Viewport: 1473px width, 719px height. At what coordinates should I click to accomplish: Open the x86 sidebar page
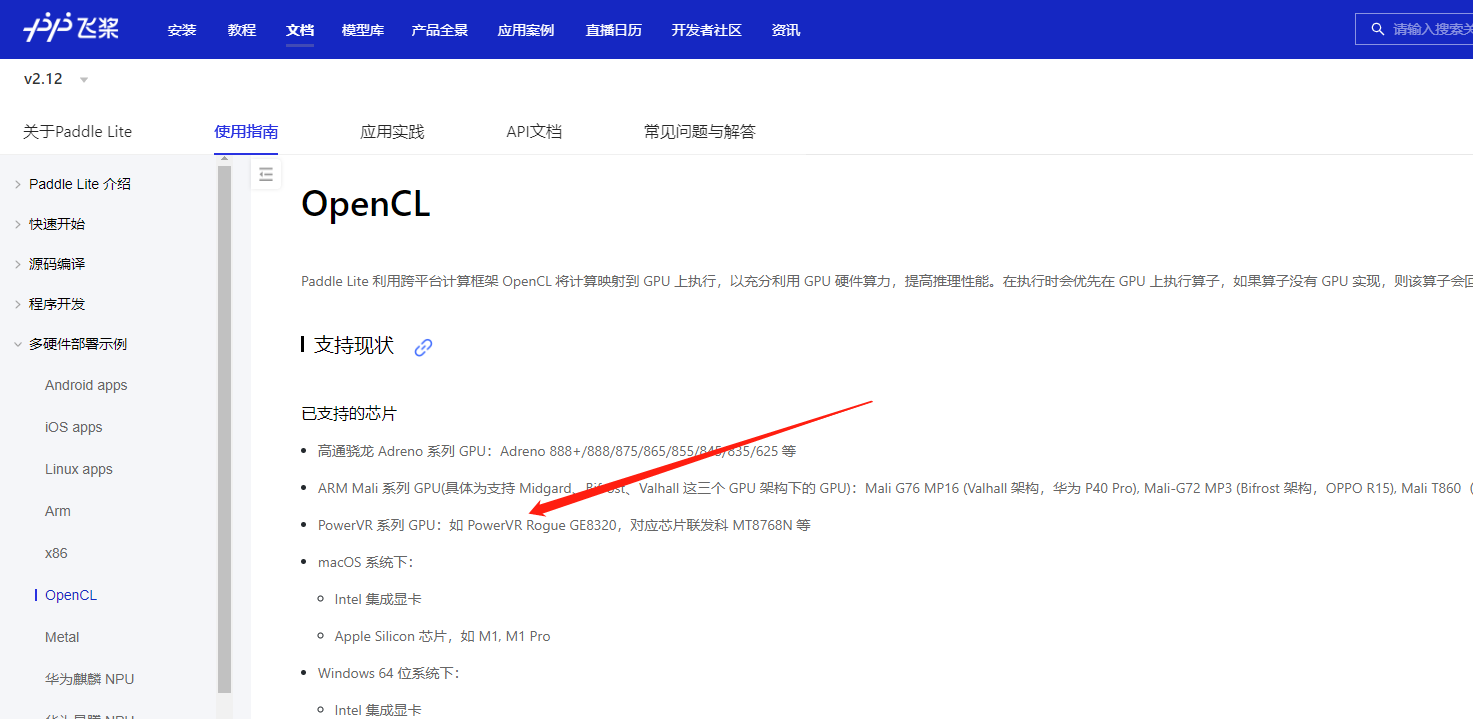tap(56, 553)
